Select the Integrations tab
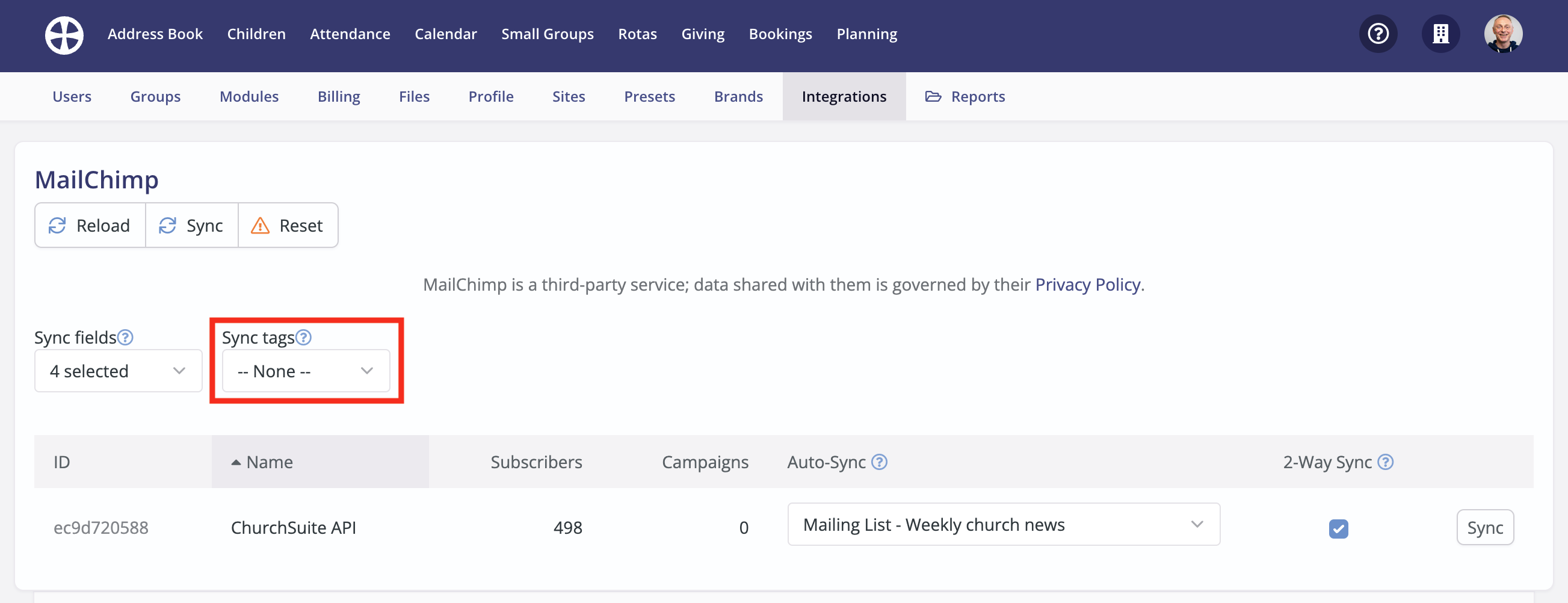The image size is (1568, 603). (844, 96)
